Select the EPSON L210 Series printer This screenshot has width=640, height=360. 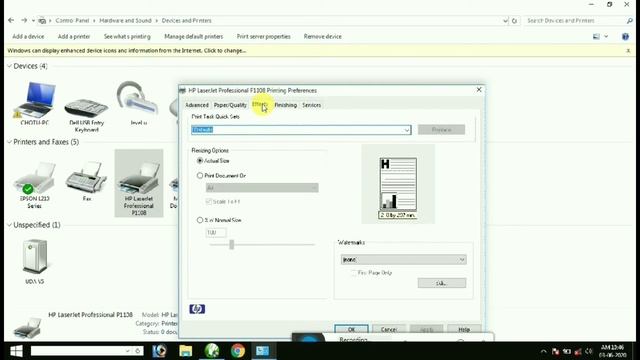click(x=35, y=184)
